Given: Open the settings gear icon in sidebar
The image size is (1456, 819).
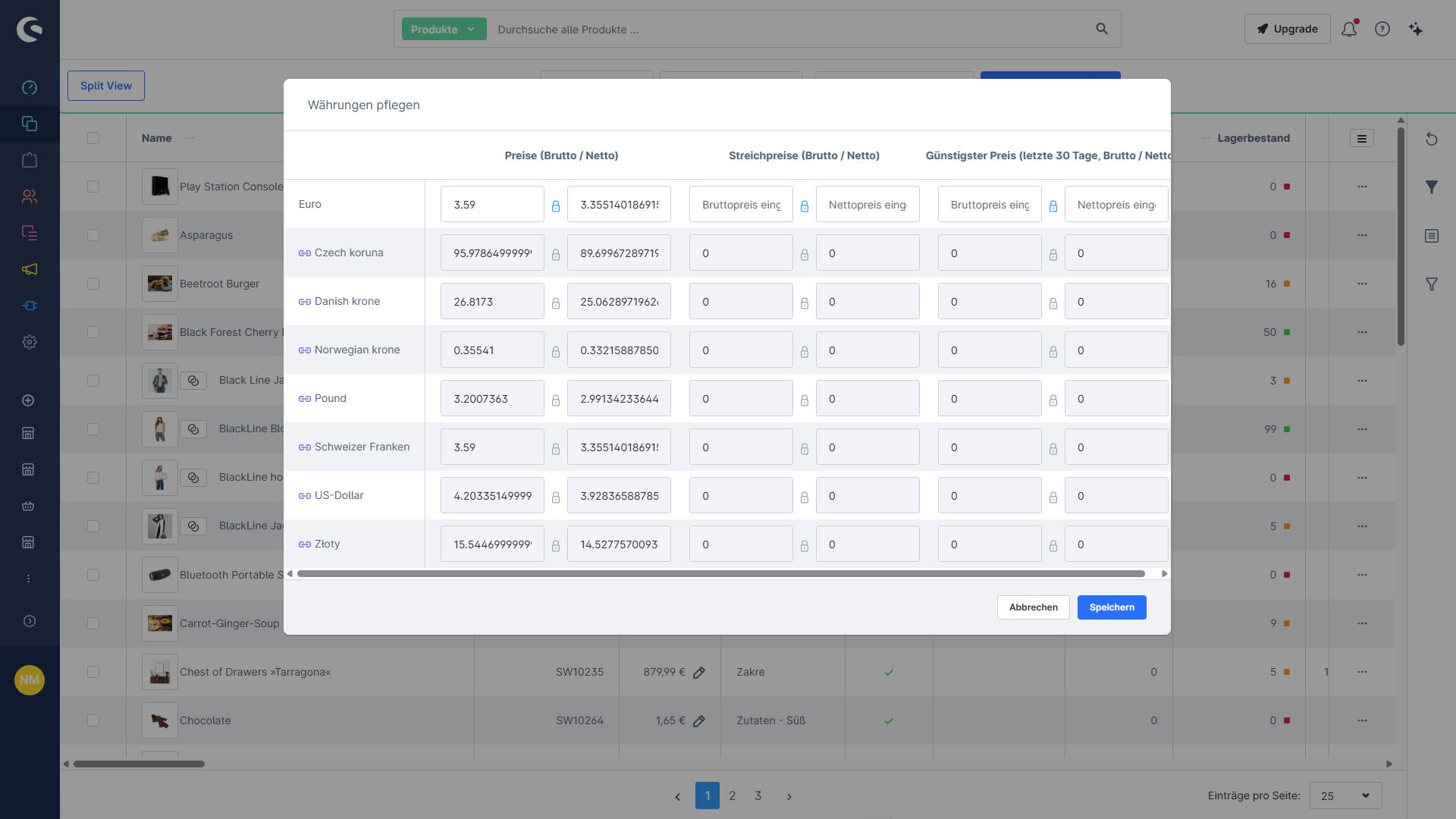Looking at the screenshot, I should [x=30, y=342].
